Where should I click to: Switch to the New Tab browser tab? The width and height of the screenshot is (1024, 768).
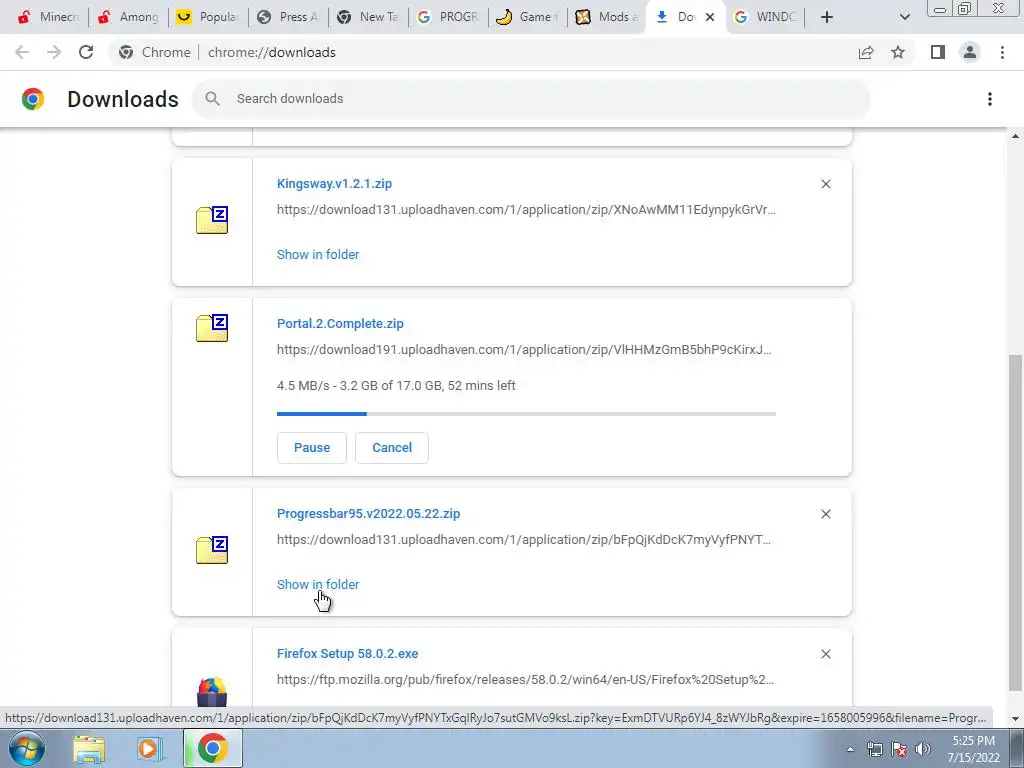tap(368, 17)
